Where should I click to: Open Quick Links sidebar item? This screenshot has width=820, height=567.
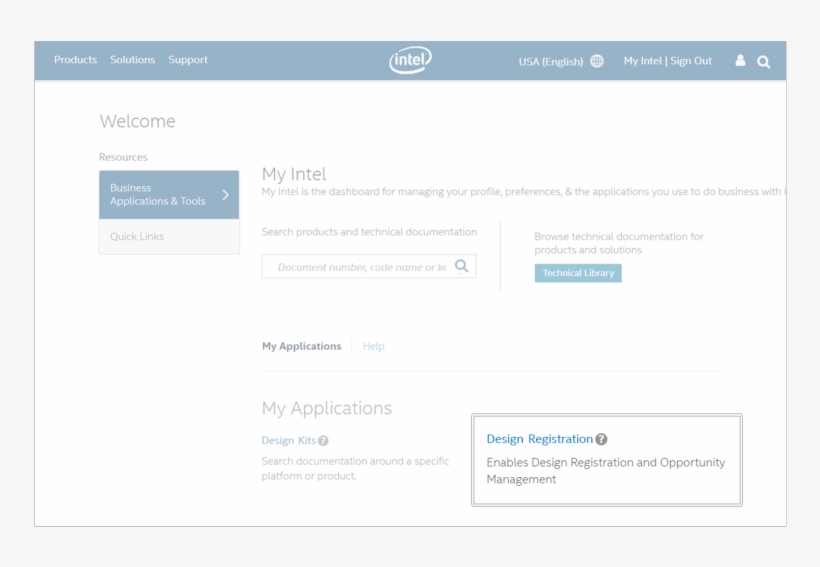click(169, 236)
